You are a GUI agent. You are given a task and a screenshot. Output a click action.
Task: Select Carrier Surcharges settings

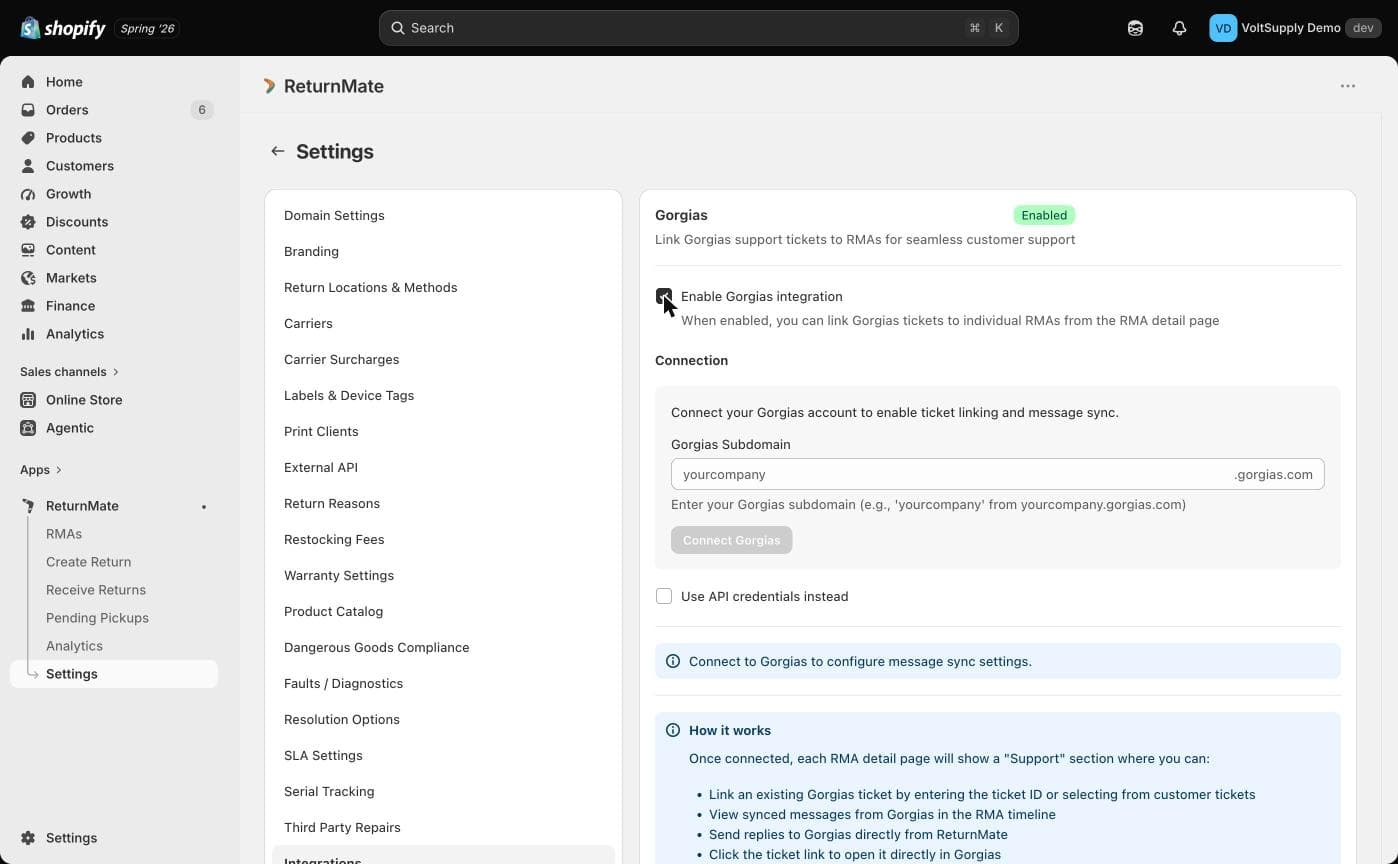coord(341,359)
